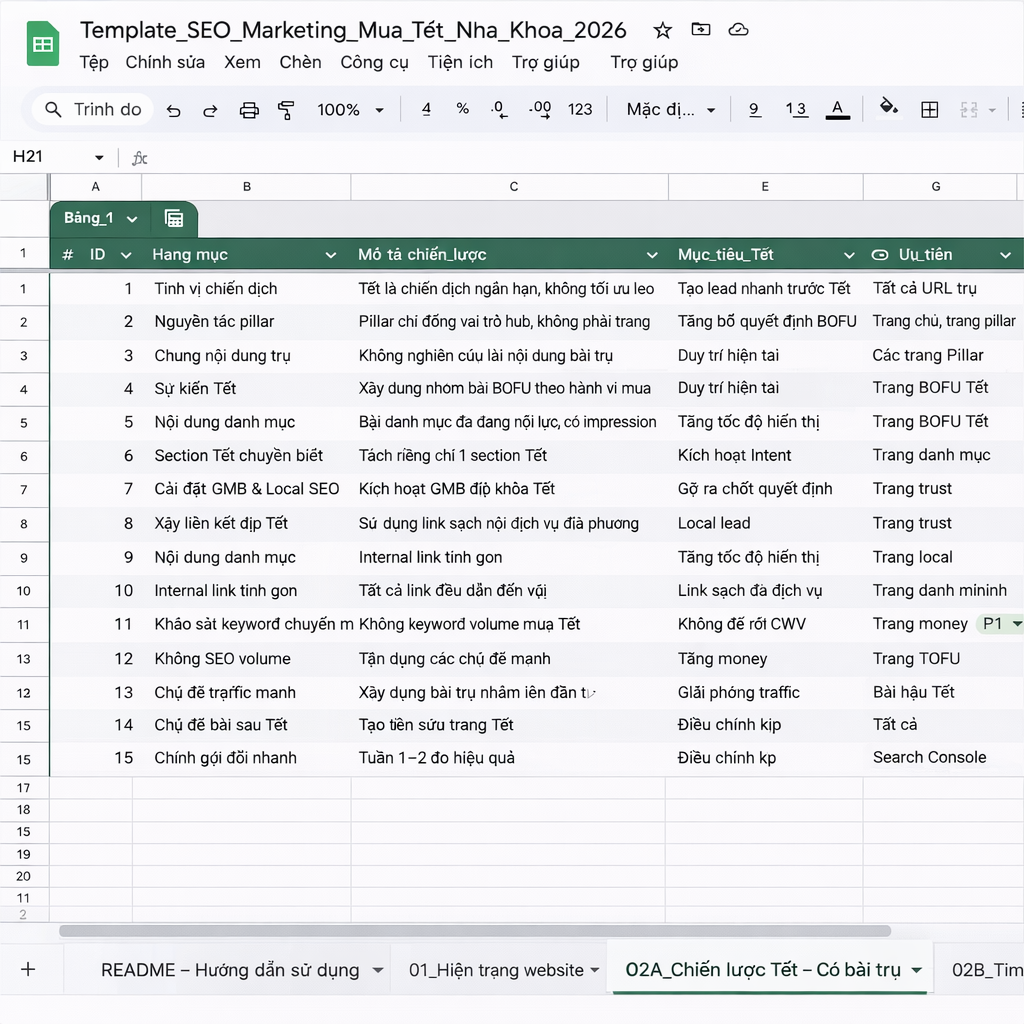Open the Chèn menu

tap(300, 63)
